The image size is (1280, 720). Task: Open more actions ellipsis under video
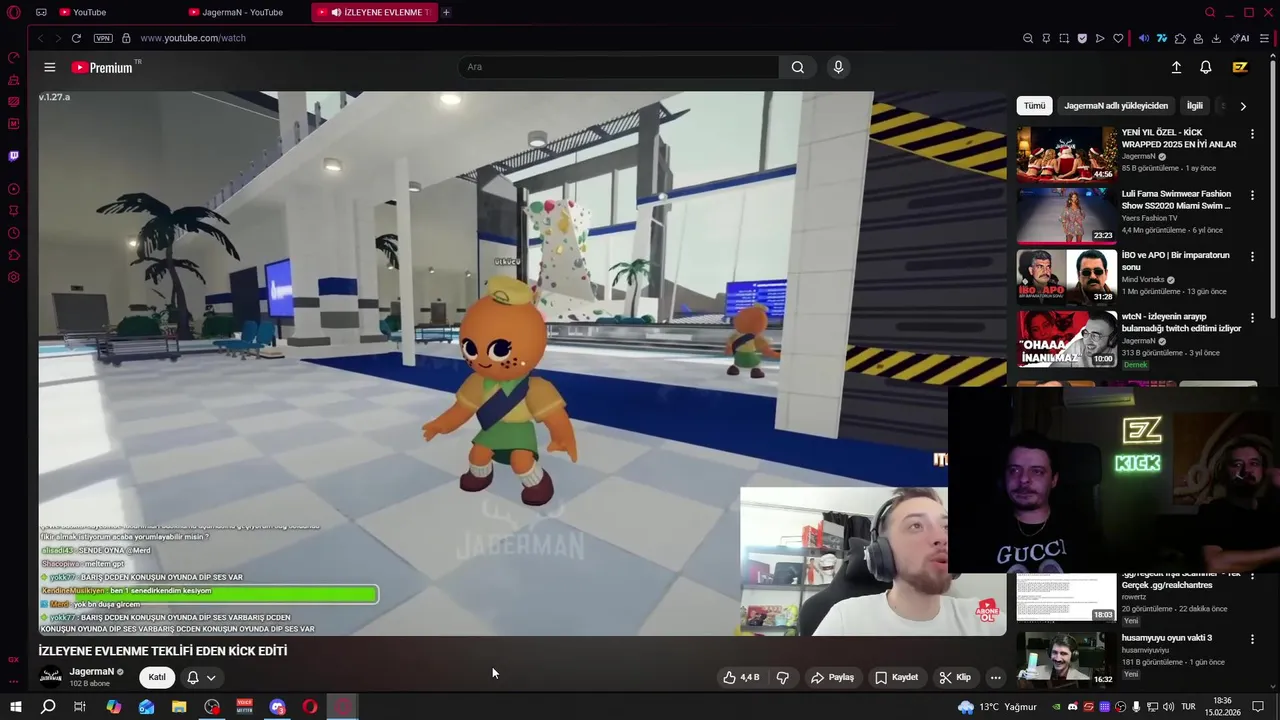click(x=995, y=677)
